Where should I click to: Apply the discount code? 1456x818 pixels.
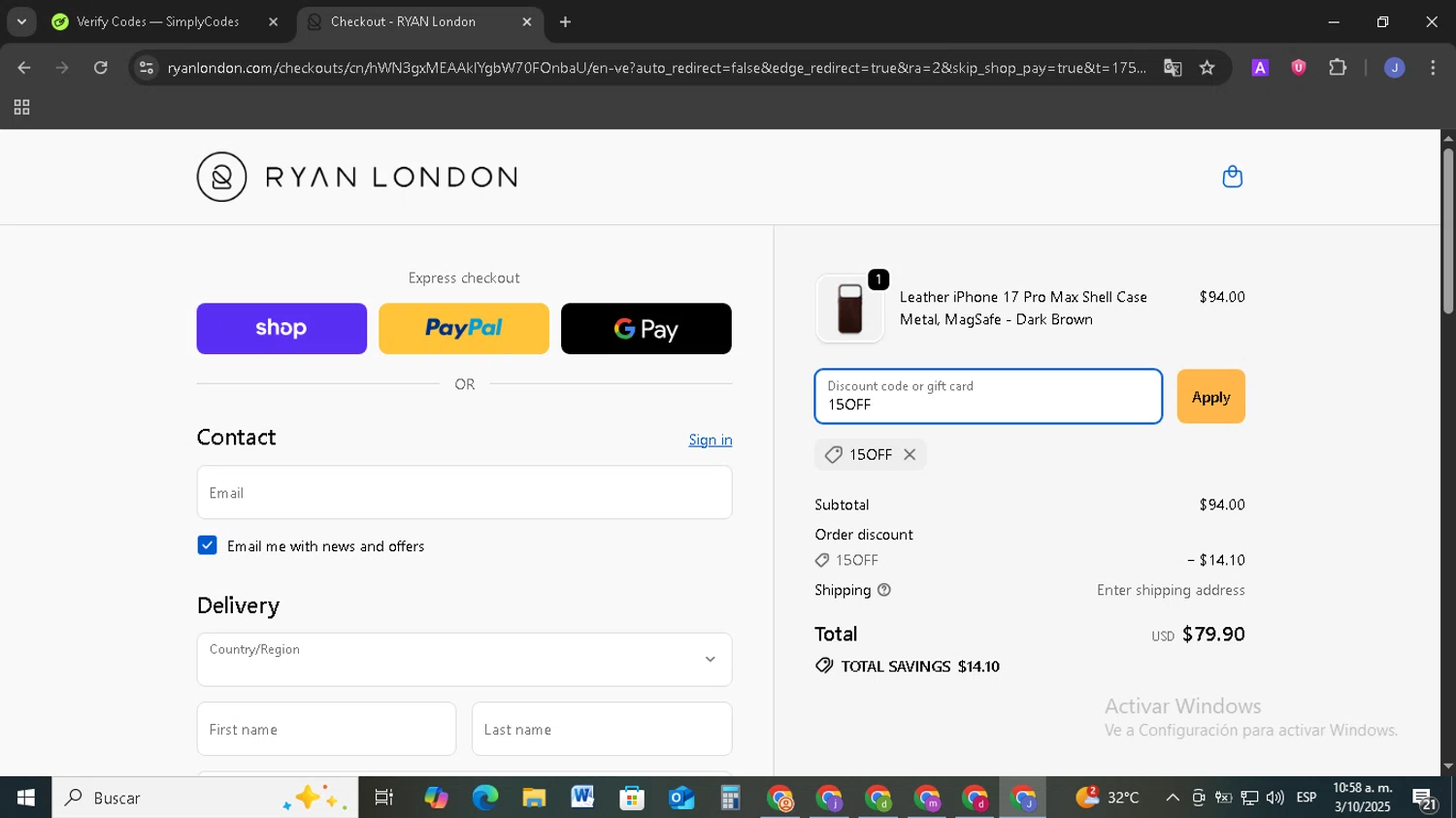point(1210,397)
